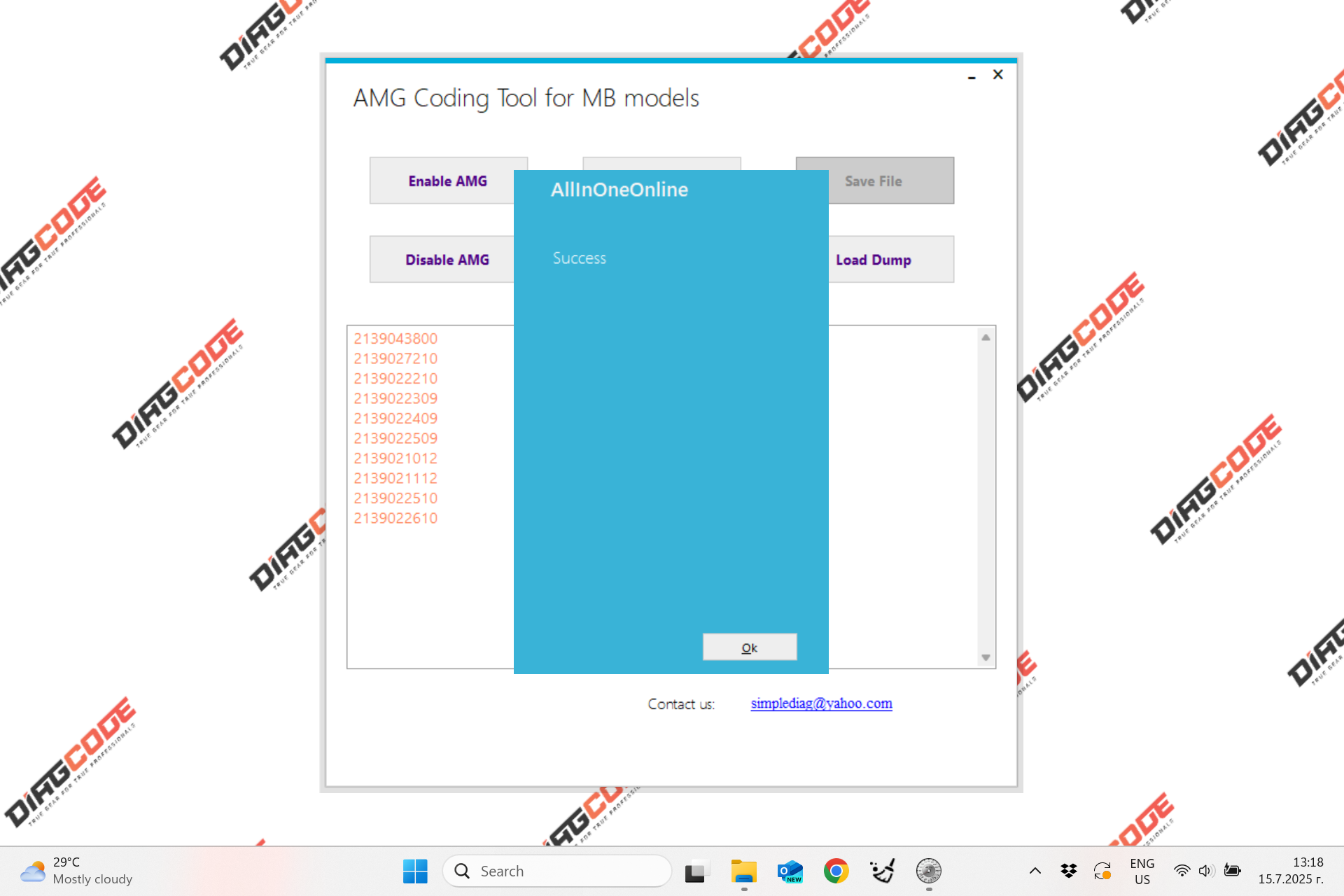Viewport: 1344px width, 896px height.
Task: Click Ok in the AllInOneOnline dialog
Action: click(749, 647)
